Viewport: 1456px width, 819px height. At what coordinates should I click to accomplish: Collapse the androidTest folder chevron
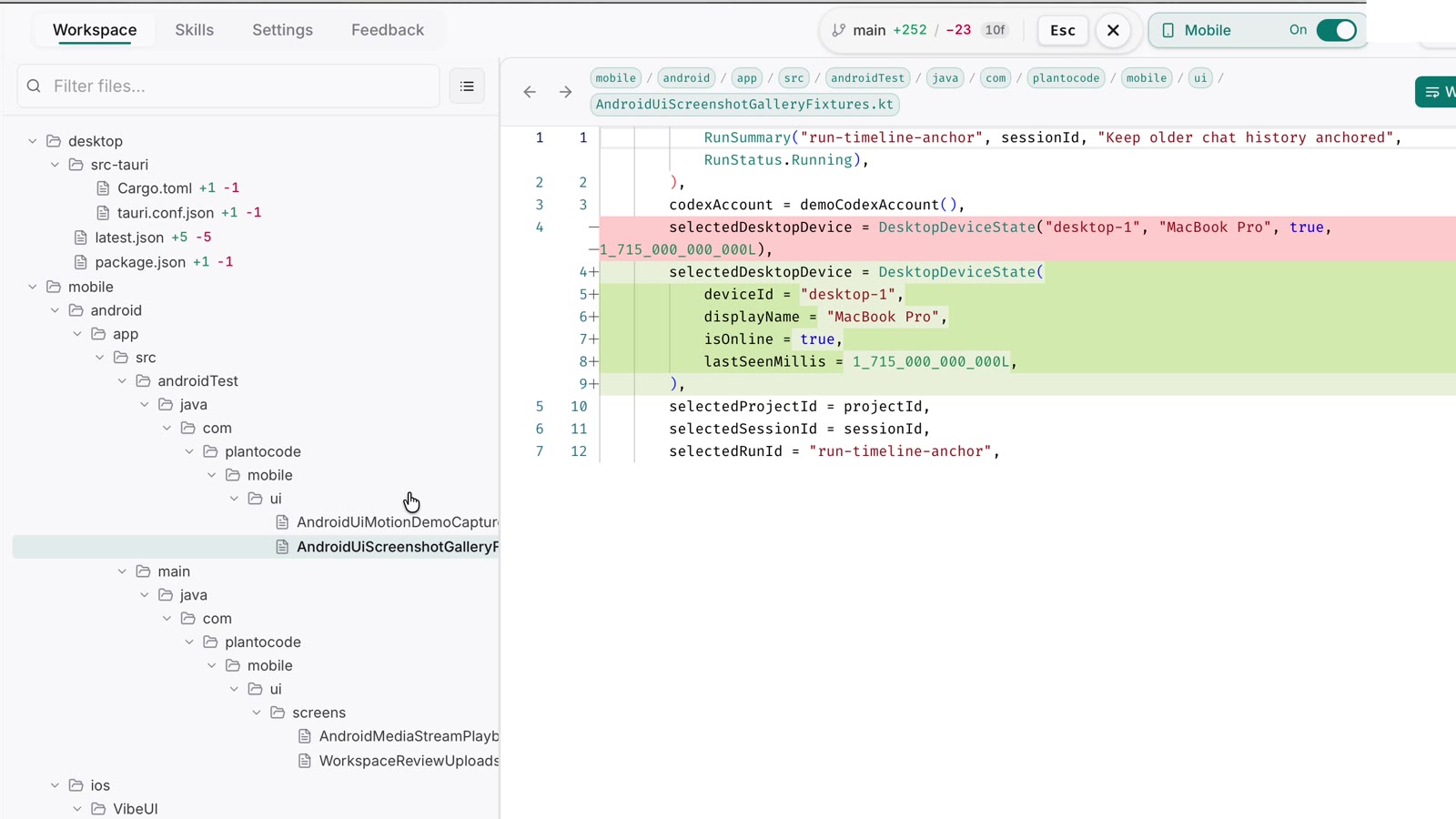pyautogui.click(x=122, y=381)
